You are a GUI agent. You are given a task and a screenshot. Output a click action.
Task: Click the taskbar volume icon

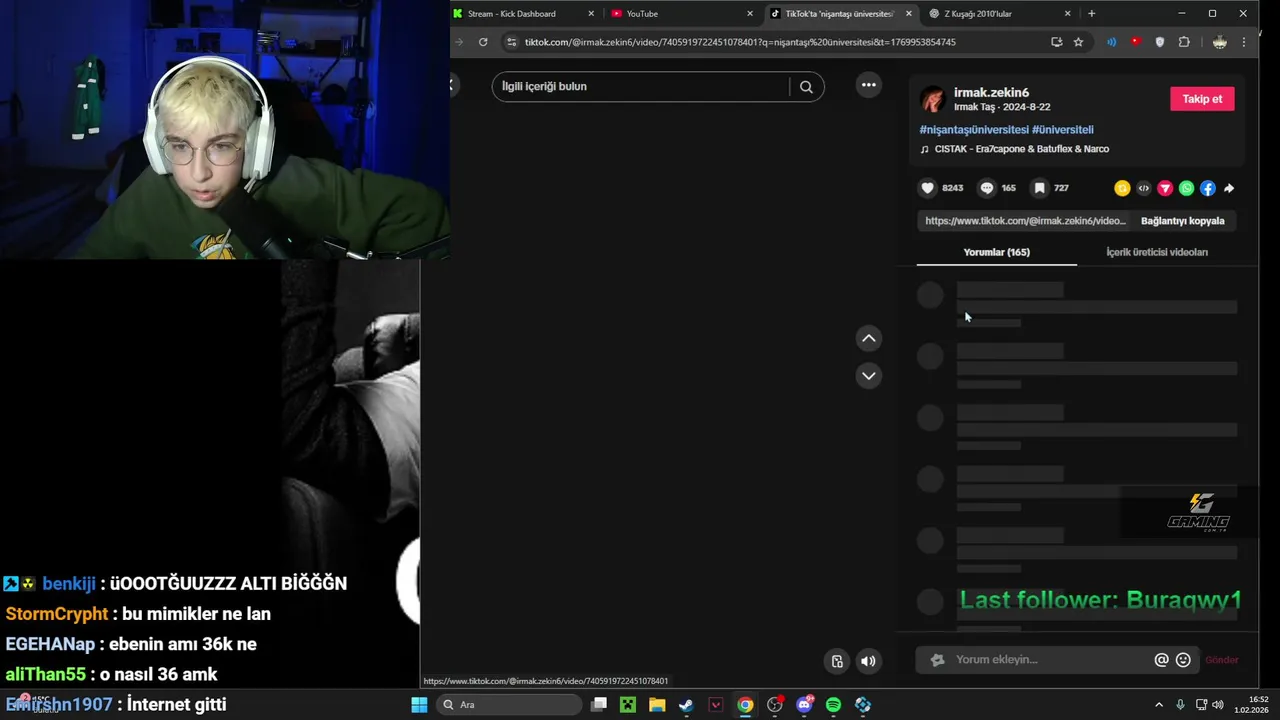click(x=1218, y=705)
